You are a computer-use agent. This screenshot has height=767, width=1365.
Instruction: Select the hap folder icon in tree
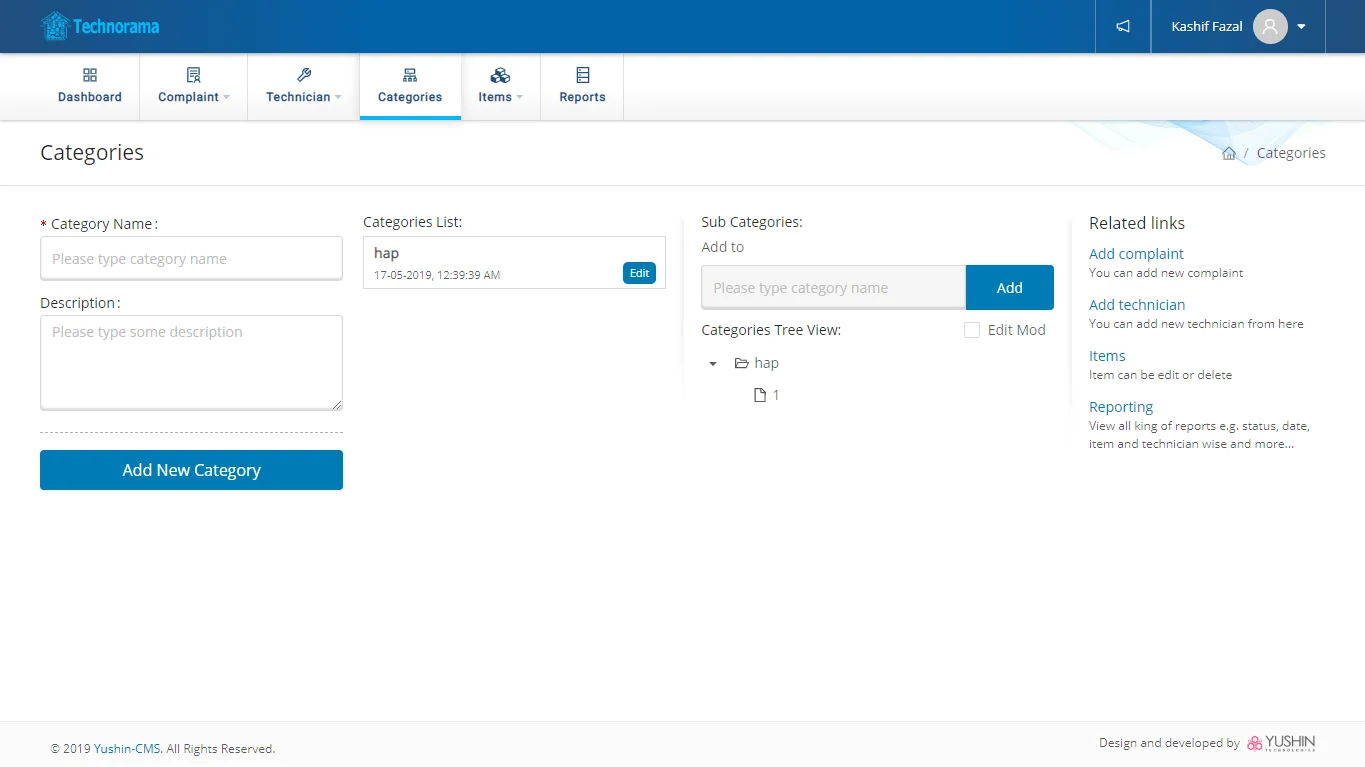tap(741, 363)
